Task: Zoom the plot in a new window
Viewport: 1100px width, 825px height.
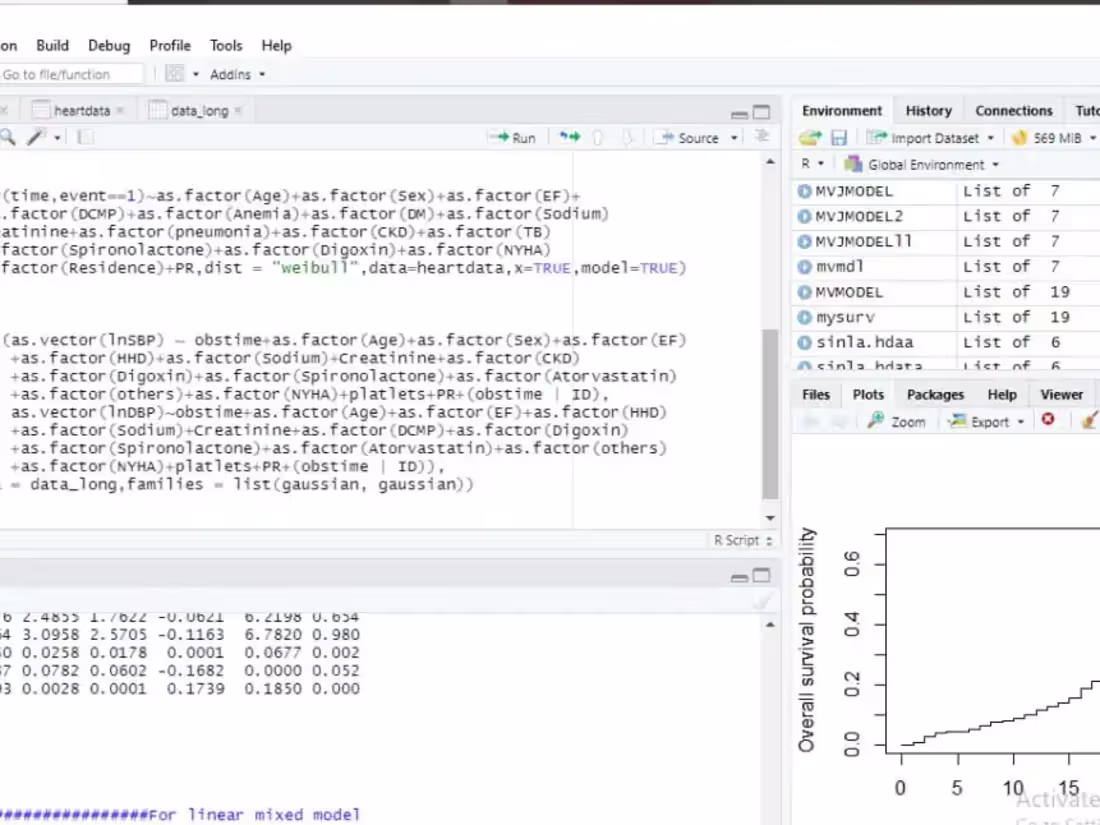Action: coord(897,421)
